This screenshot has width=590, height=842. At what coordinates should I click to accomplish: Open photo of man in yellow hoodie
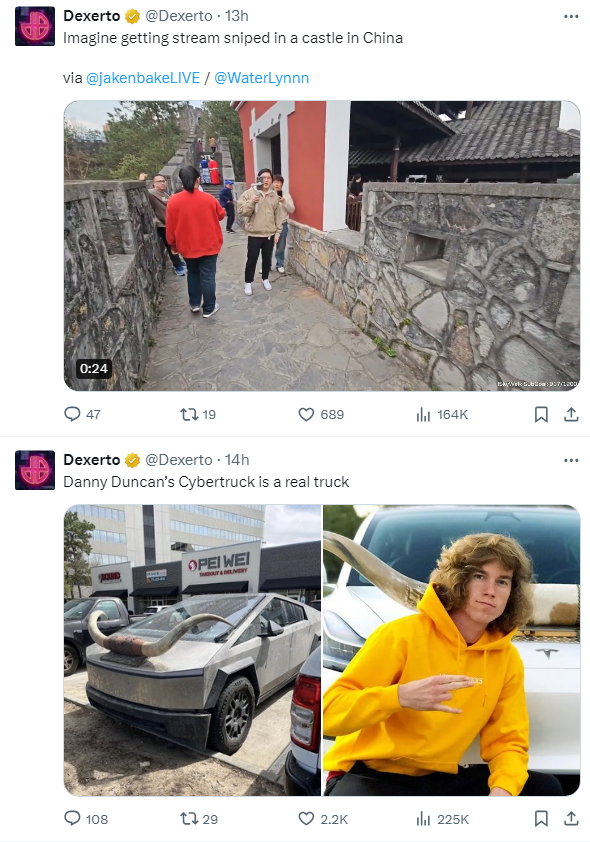coord(451,650)
